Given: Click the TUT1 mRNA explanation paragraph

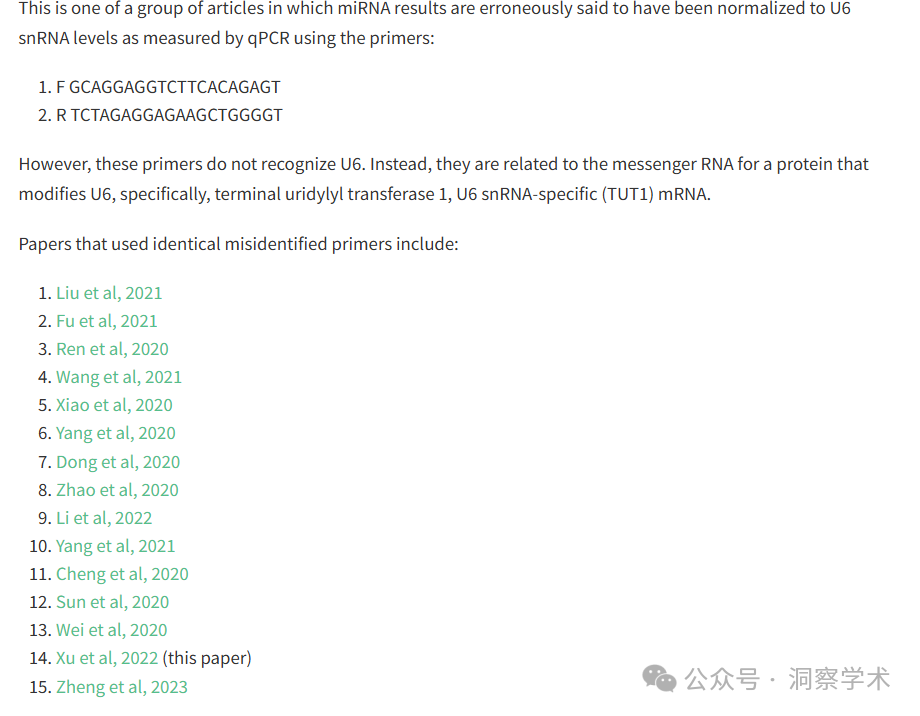Looking at the screenshot, I should coord(443,179).
